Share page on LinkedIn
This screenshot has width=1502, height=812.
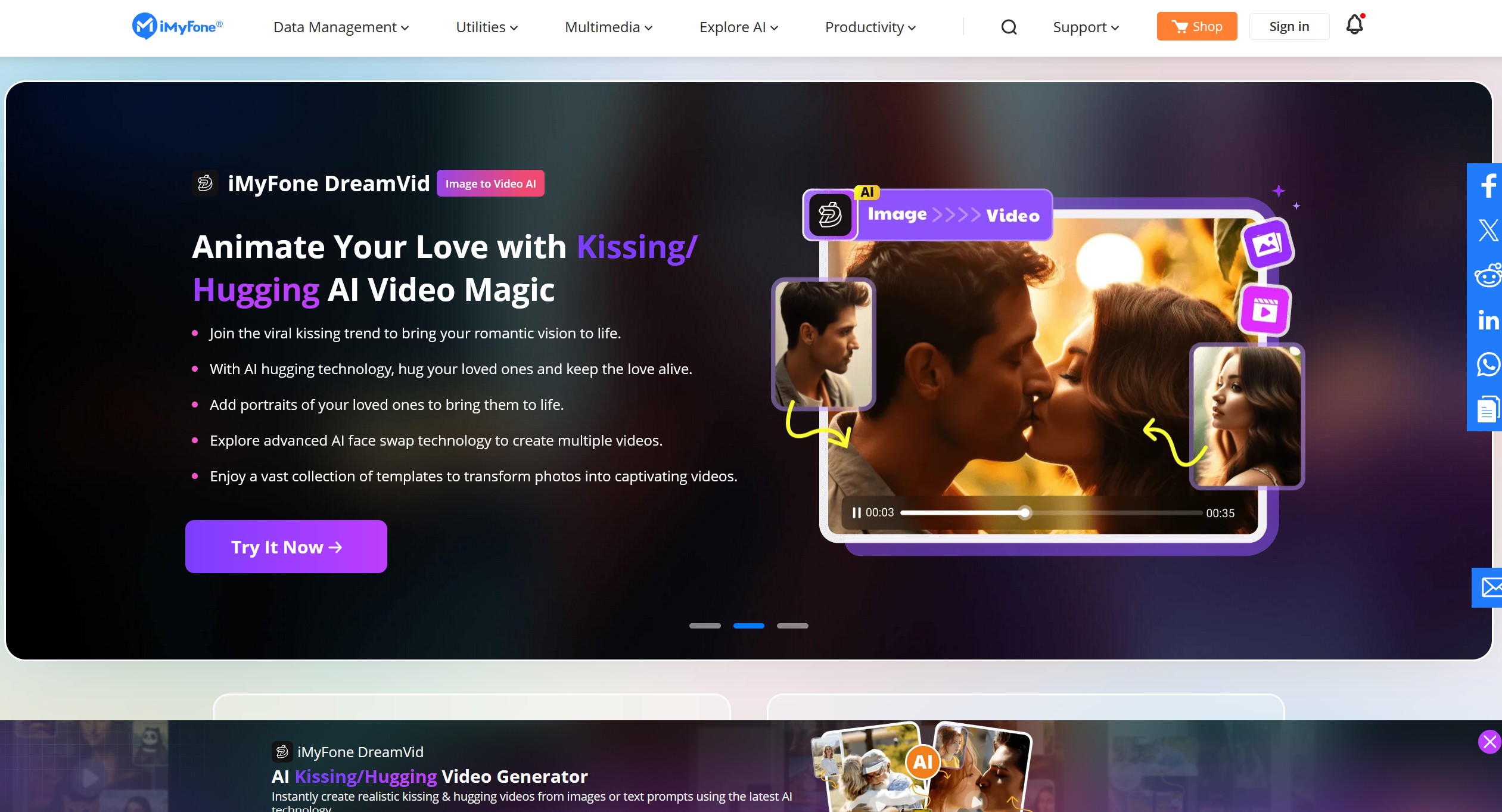[x=1488, y=321]
